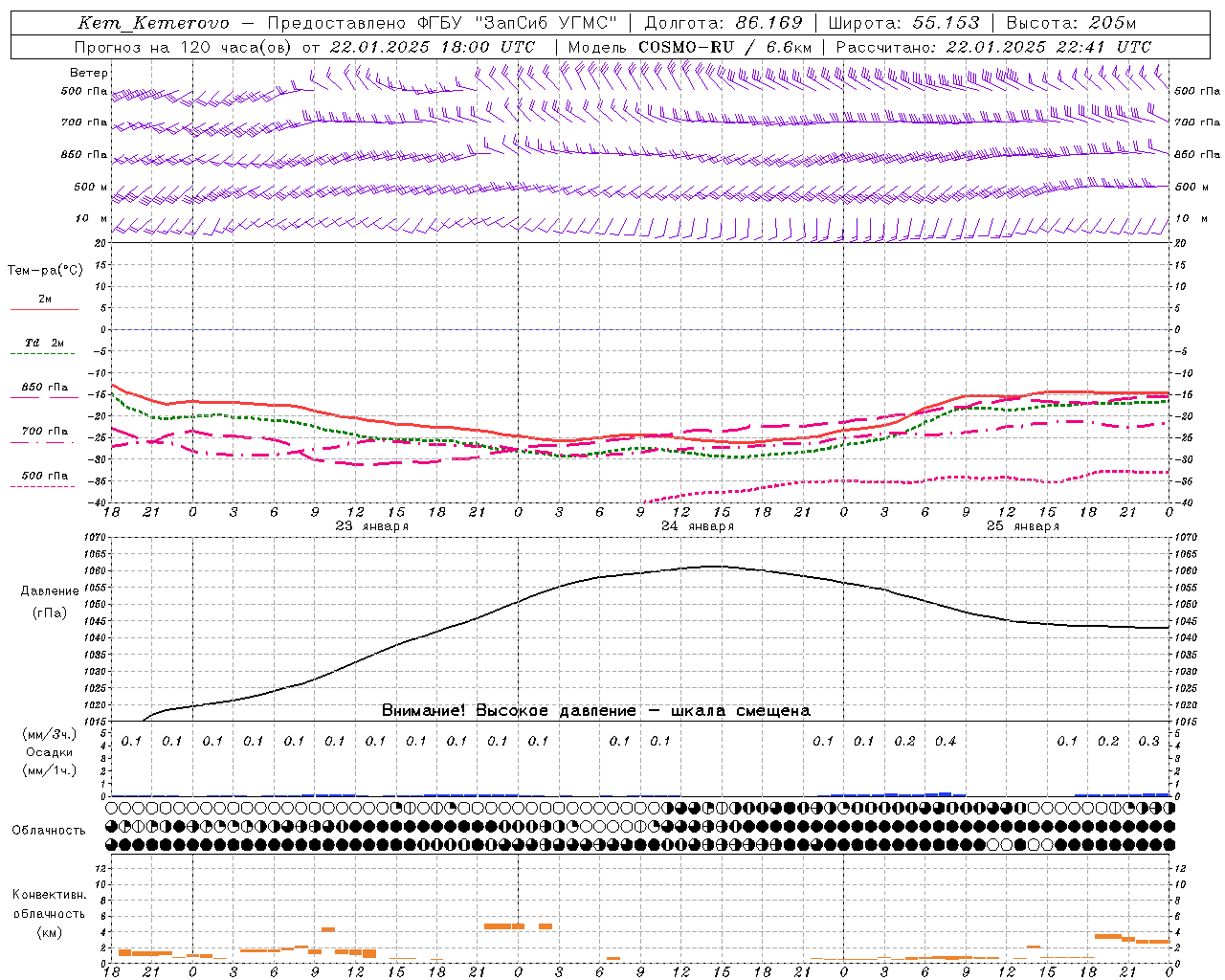
Task: Click the Давление pressure axis label
Action: tap(50, 591)
